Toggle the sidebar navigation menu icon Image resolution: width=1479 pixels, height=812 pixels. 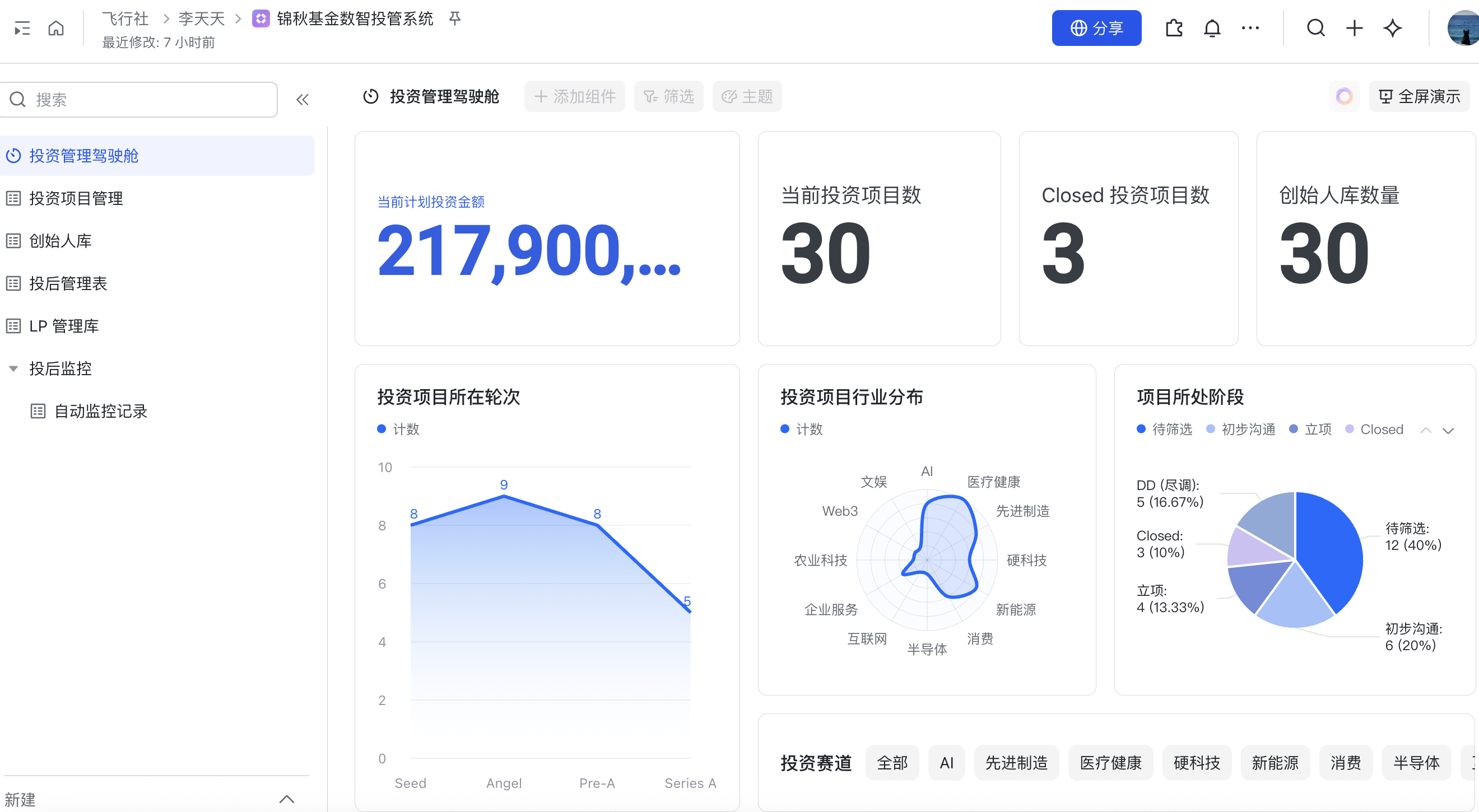click(22, 27)
